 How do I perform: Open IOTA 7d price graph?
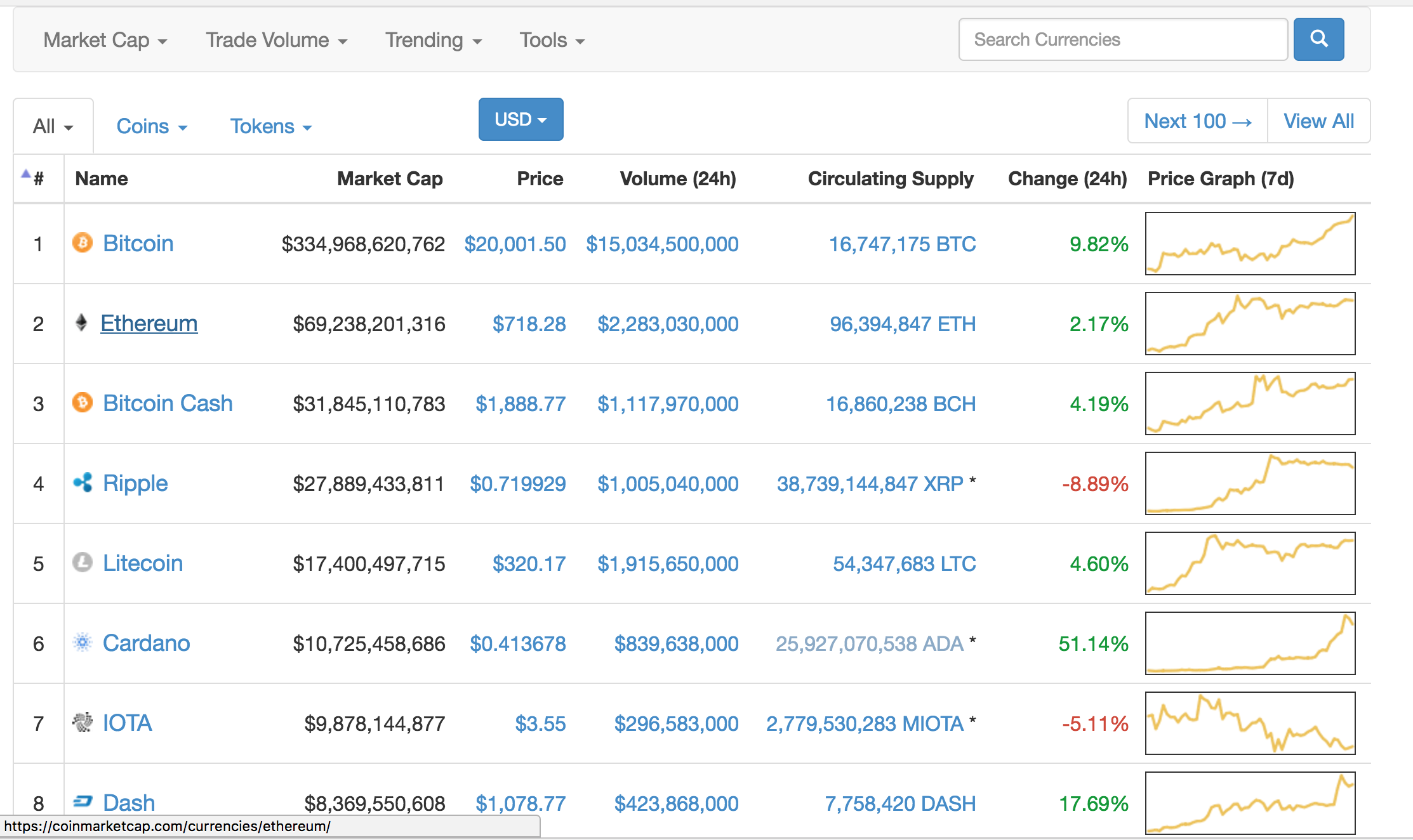[1250, 723]
